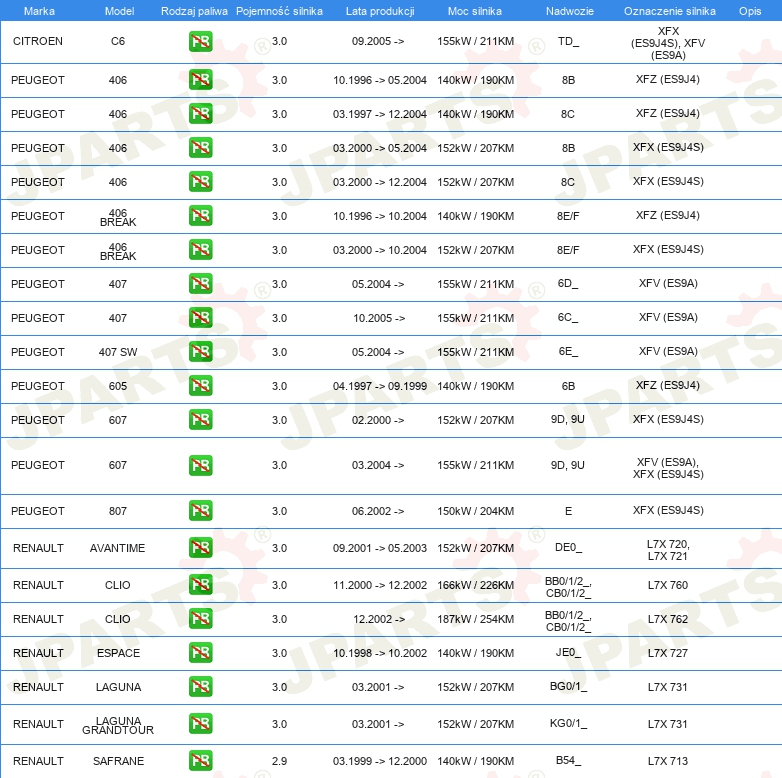Click the TD_ body code cell

pyautogui.click(x=569, y=41)
